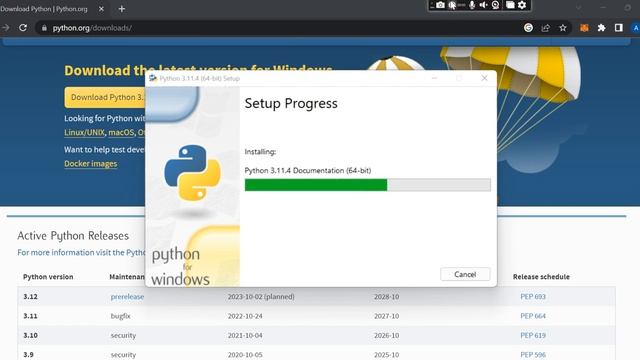Click the 2025-10 end of support date
Viewport: 640px width, 360px height.
point(387,355)
